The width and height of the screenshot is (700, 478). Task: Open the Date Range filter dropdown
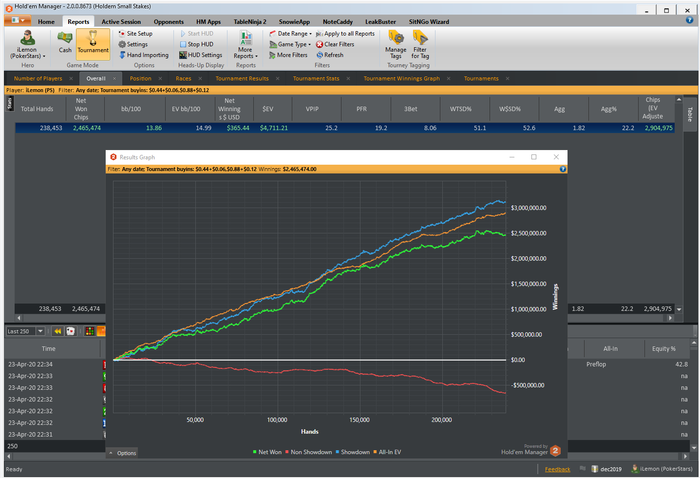pyautogui.click(x=290, y=33)
